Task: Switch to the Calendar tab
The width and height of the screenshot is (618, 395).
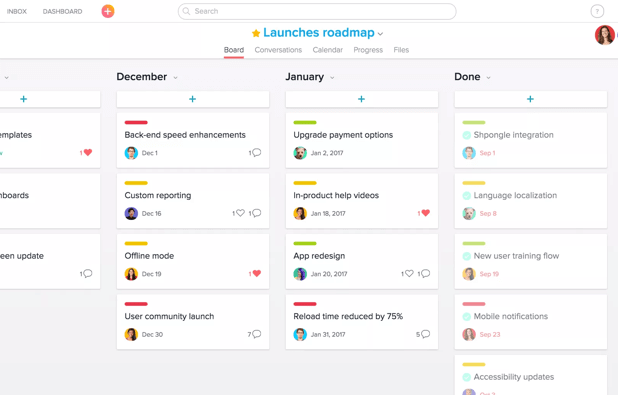Action: coord(328,50)
